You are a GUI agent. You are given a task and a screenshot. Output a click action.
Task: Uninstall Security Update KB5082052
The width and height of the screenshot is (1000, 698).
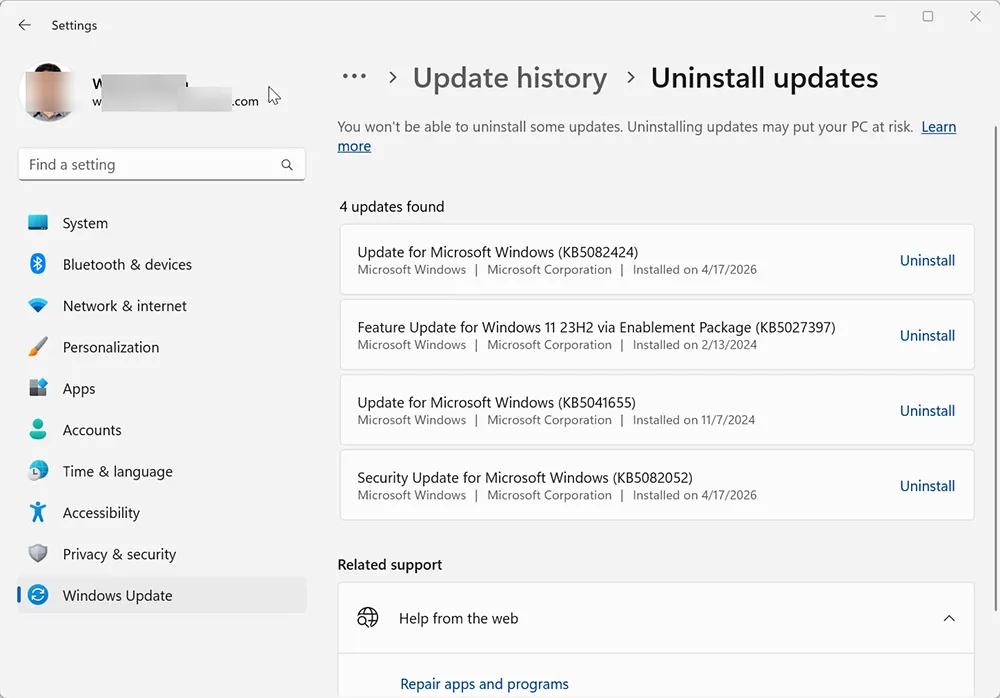click(927, 486)
